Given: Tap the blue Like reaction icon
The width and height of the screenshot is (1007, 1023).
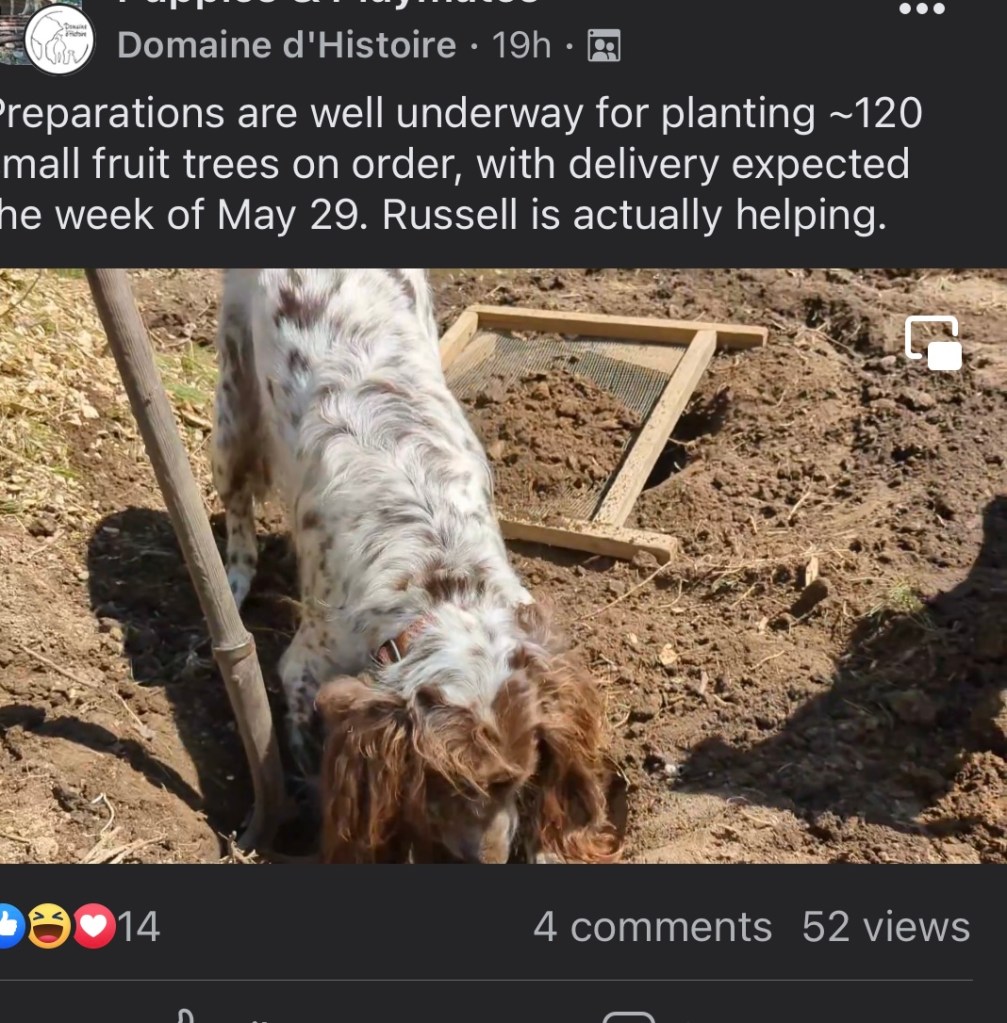Looking at the screenshot, I should pos(8,927).
